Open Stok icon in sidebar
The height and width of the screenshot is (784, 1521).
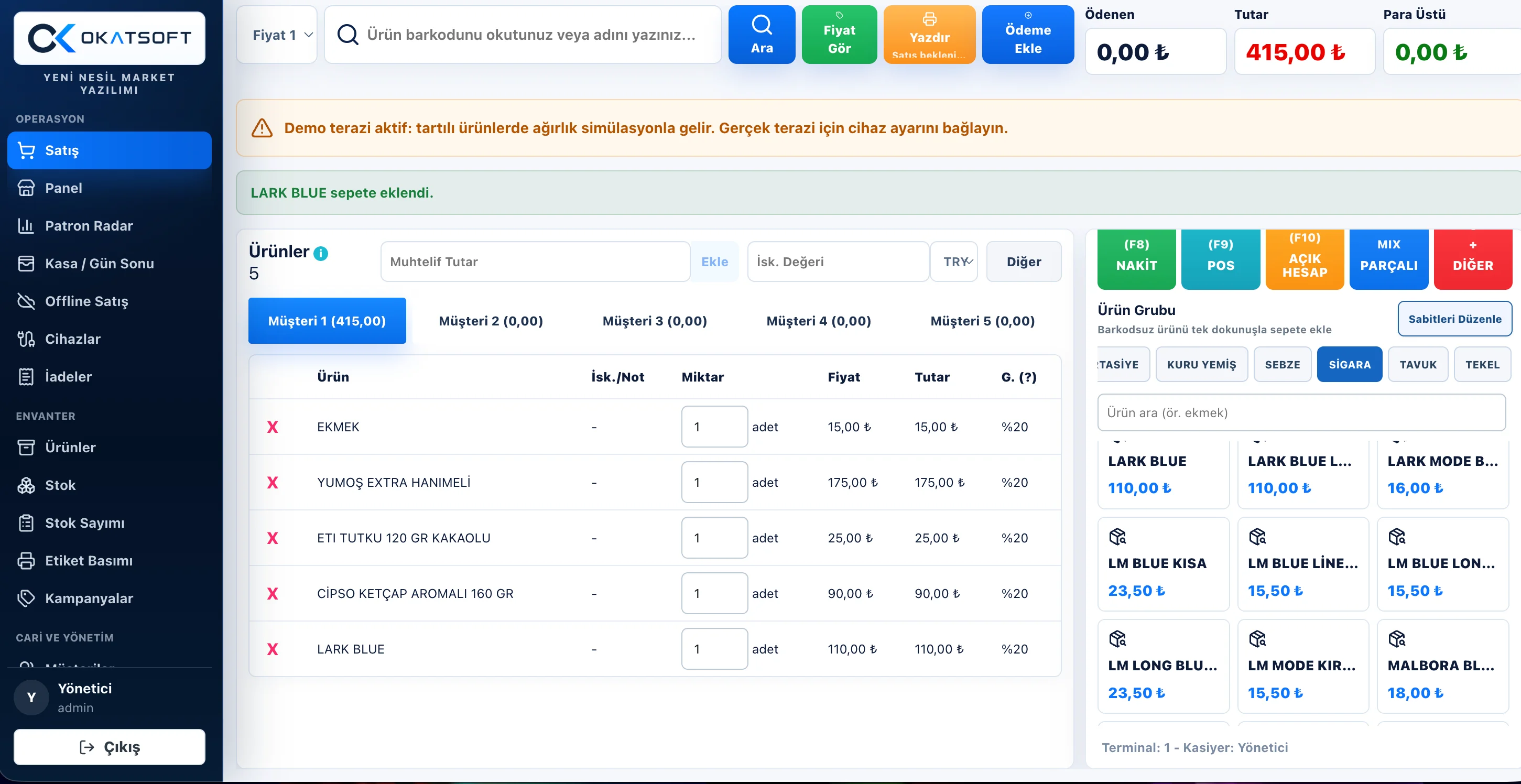pyautogui.click(x=26, y=485)
